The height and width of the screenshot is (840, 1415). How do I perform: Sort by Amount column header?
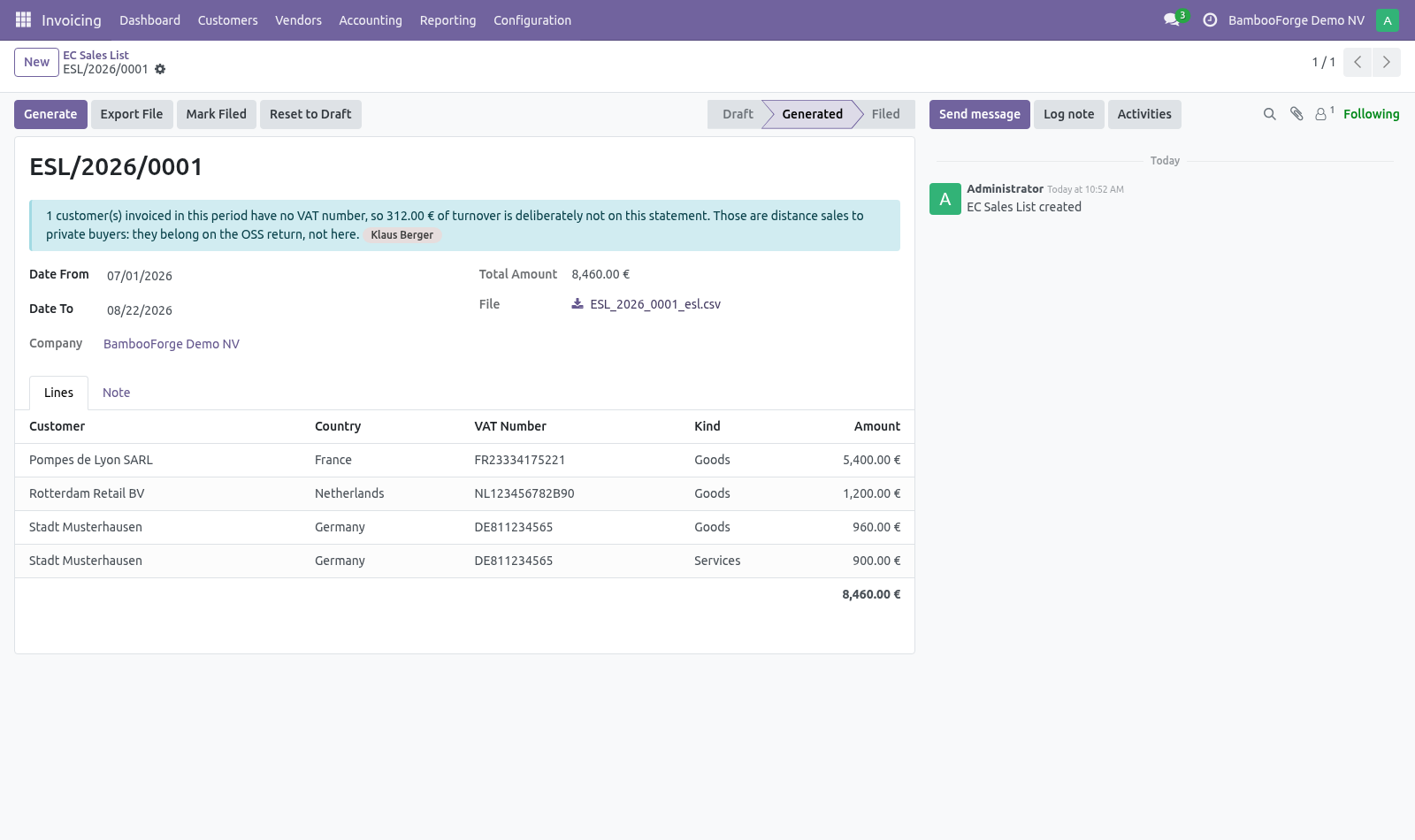click(x=877, y=426)
